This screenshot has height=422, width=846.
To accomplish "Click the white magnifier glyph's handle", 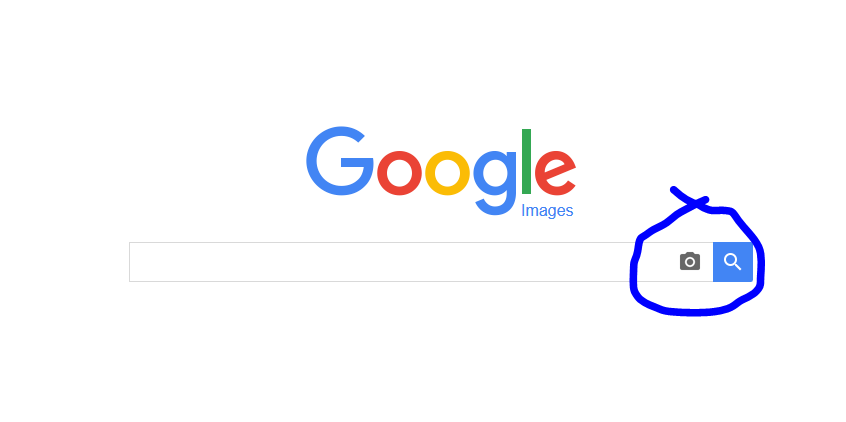I will [x=738, y=267].
